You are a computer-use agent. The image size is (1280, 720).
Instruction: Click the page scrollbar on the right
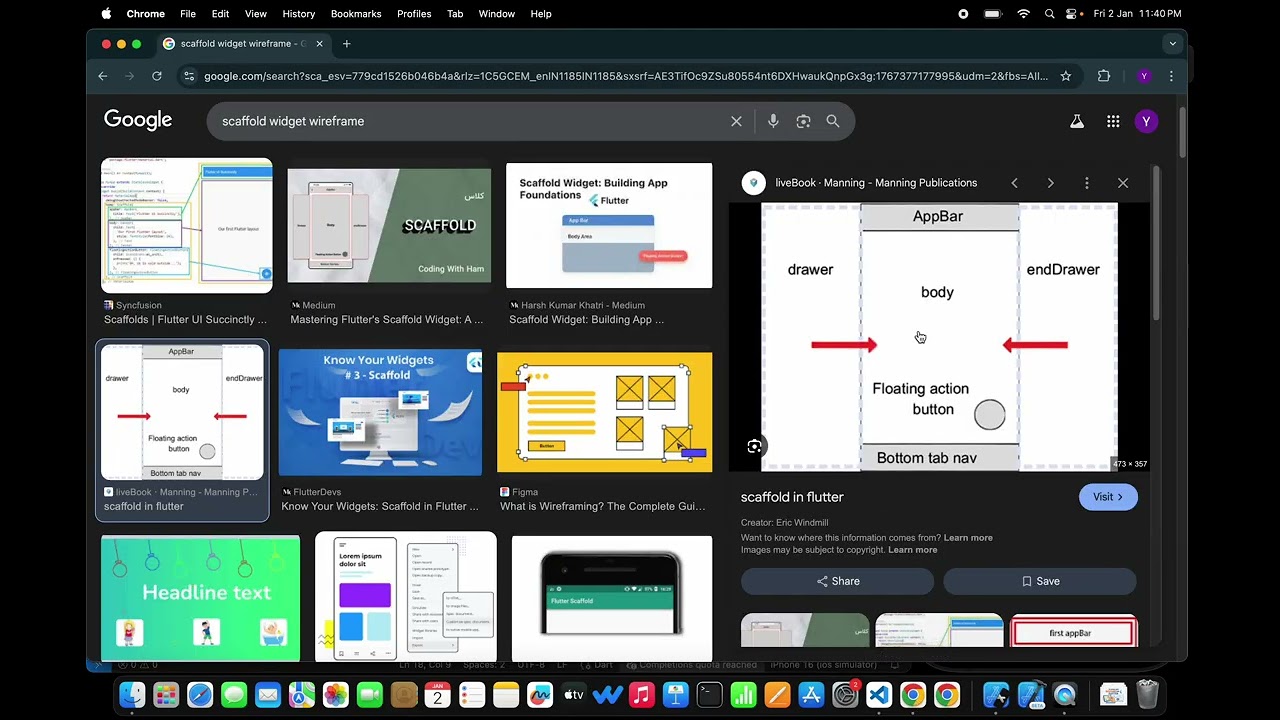click(1181, 130)
